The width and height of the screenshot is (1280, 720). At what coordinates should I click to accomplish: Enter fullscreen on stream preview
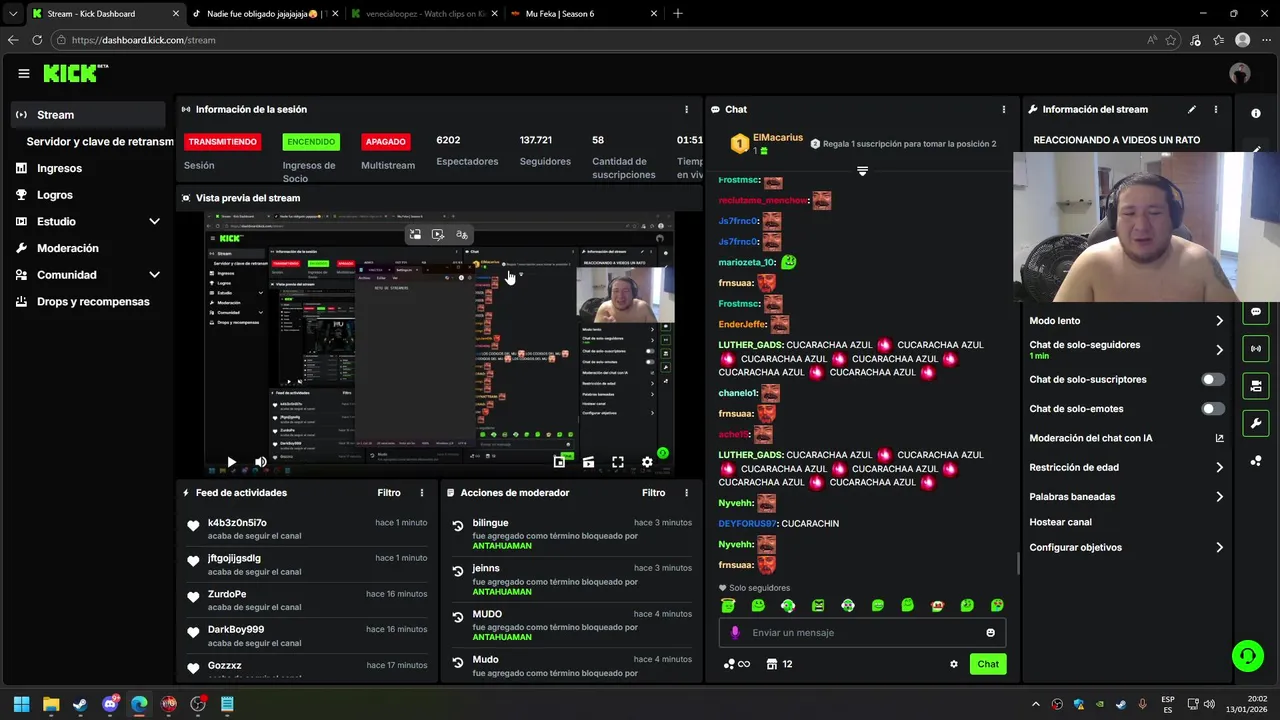click(618, 462)
